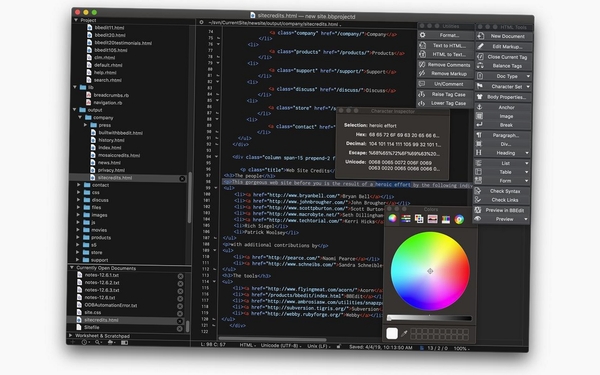This screenshot has height=375, width=600.
Task: Open the 100% zoom popup in status bar
Action: 461,349
